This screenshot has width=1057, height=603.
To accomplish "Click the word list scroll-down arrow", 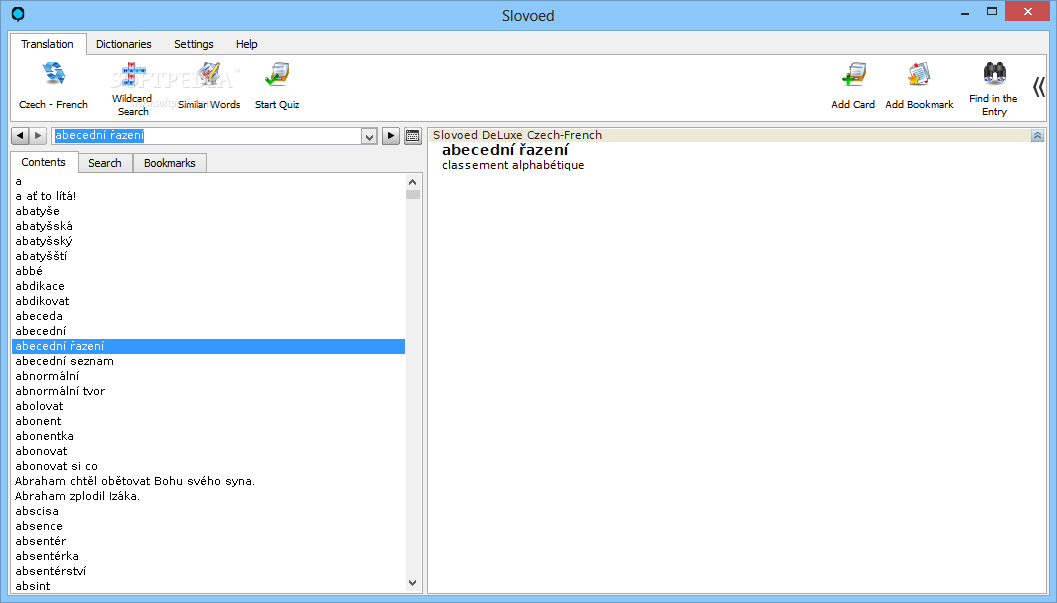I will click(x=413, y=583).
